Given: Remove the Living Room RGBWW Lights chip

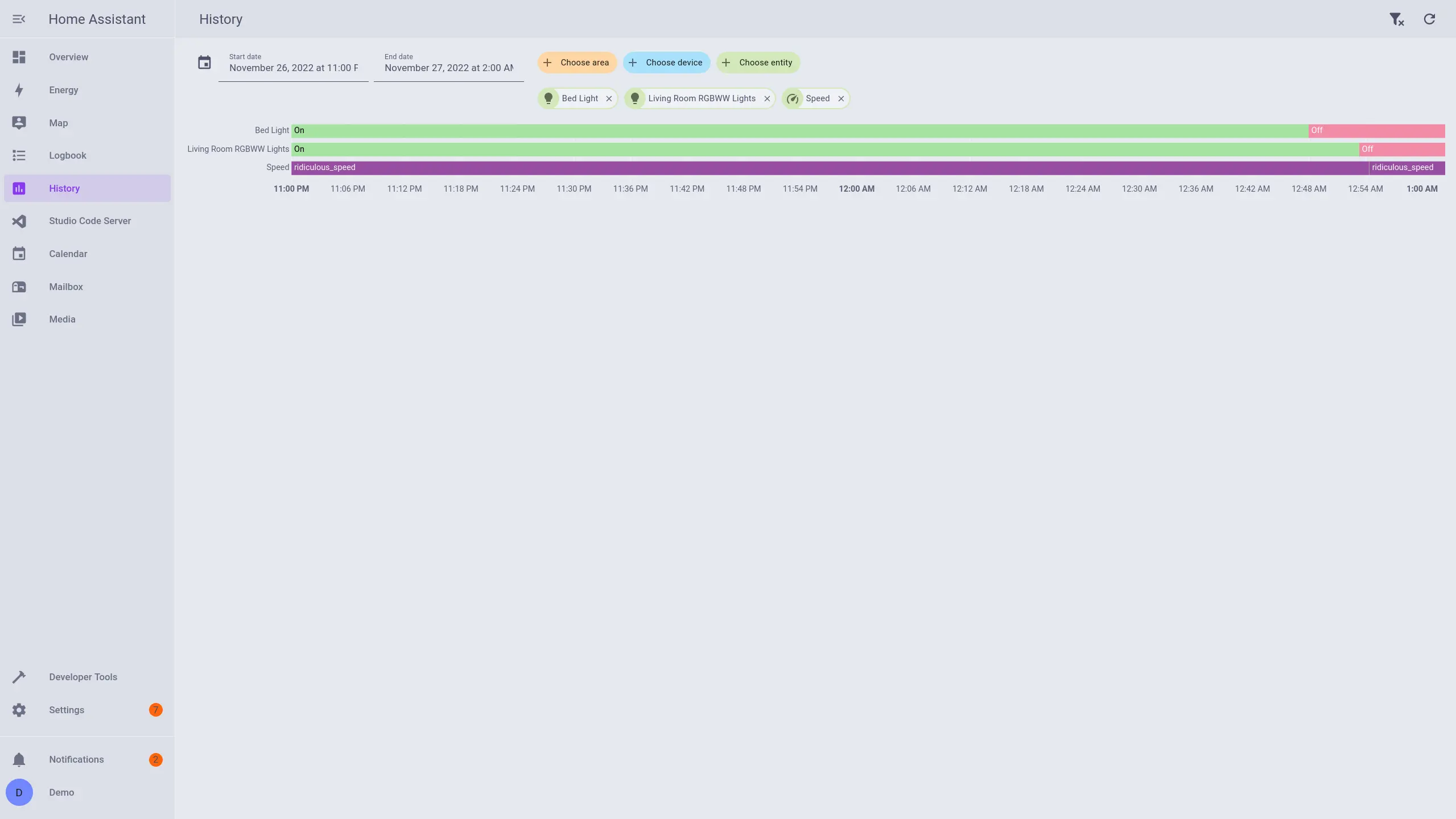Looking at the screenshot, I should coord(767,98).
